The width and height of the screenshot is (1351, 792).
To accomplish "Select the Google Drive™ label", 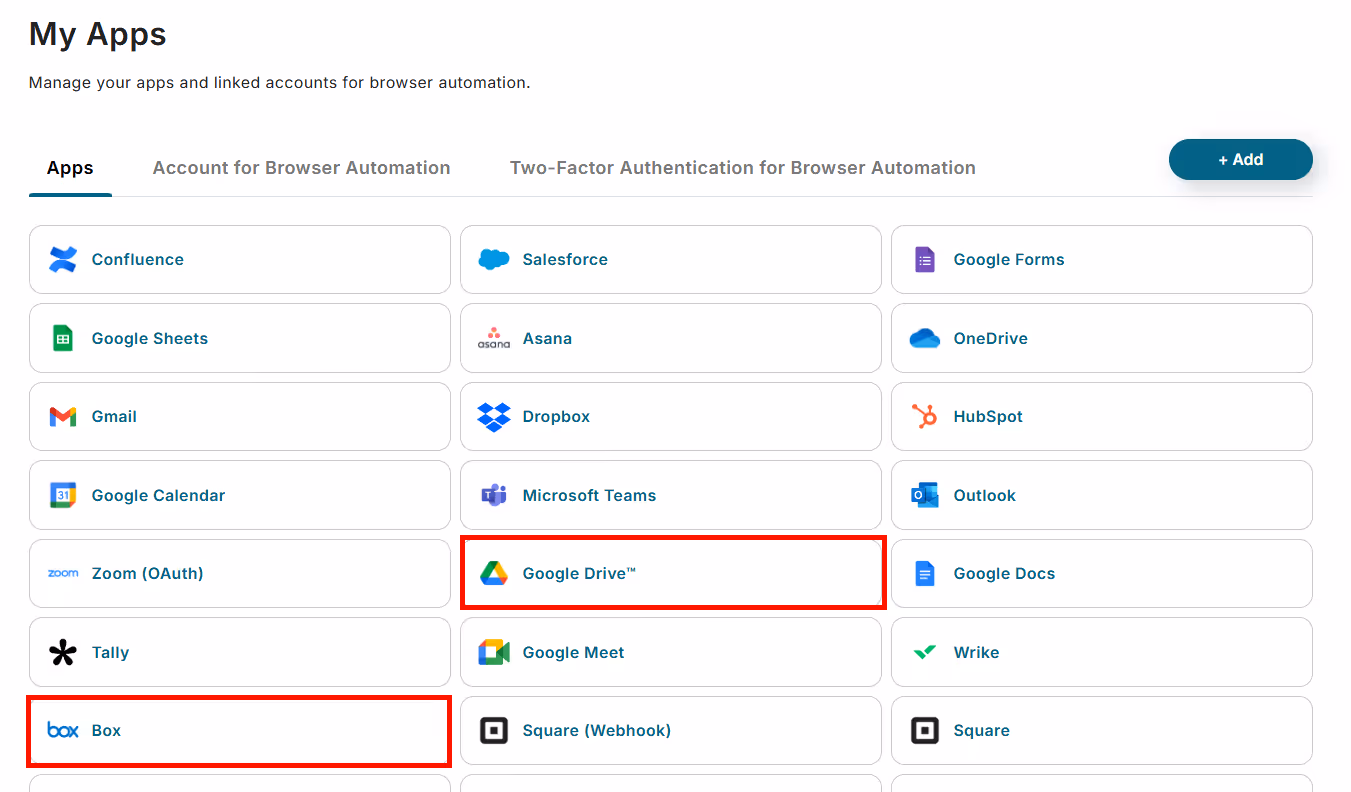I will 579,573.
